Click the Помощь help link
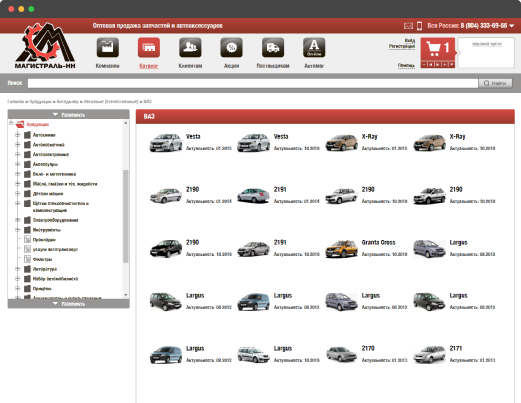Image resolution: width=521 pixels, height=403 pixels. pos(406,65)
